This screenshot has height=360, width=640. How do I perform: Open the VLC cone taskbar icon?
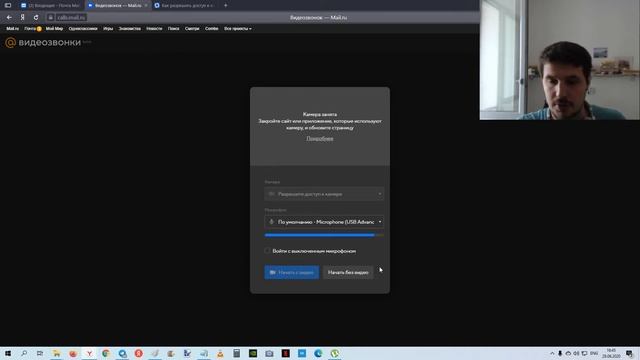220,353
